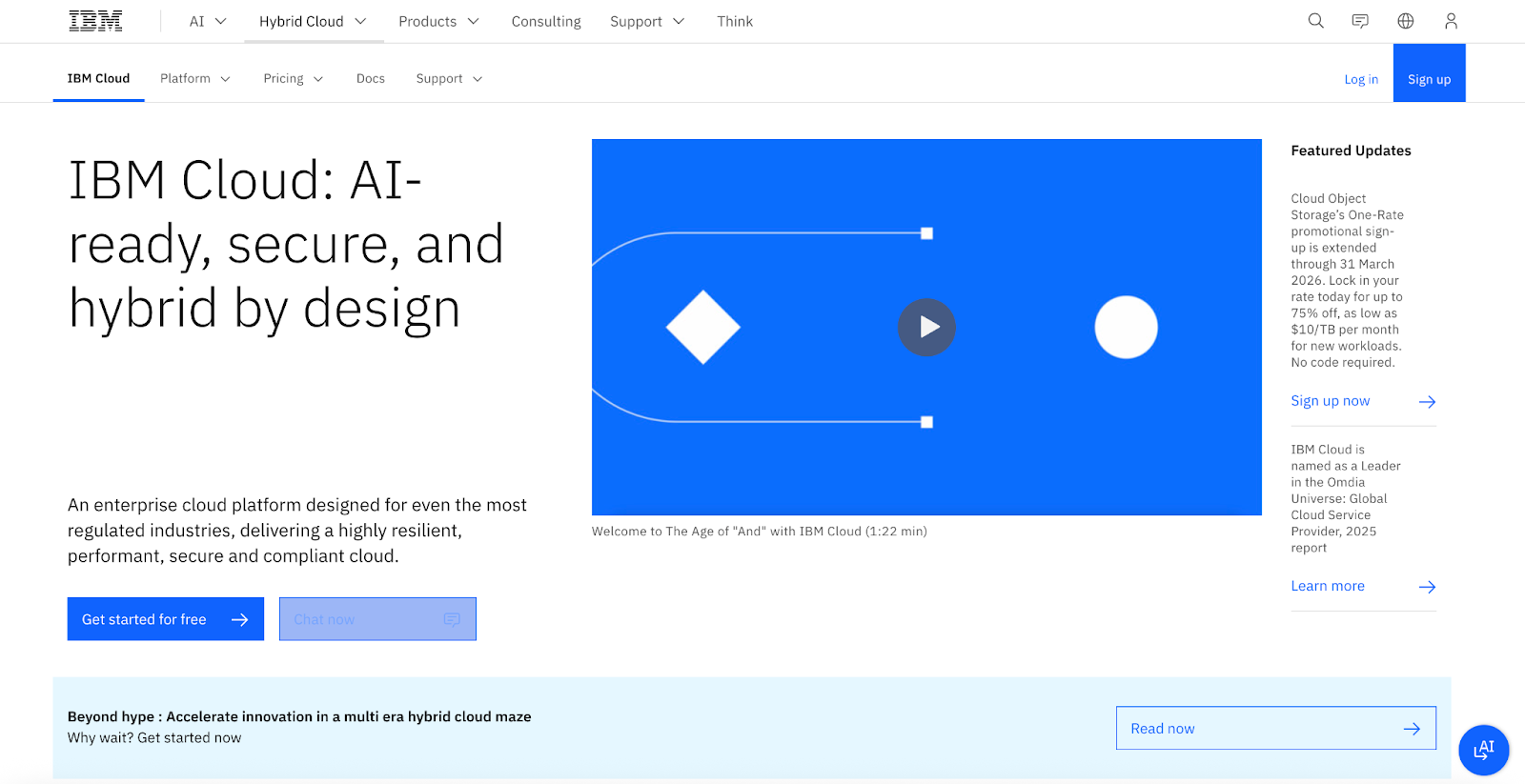Follow the Learn more link
The image size is (1525, 784).
pos(1328,586)
